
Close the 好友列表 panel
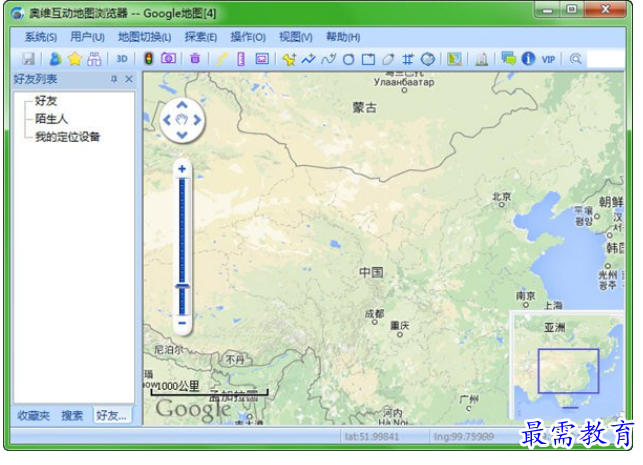pos(129,79)
